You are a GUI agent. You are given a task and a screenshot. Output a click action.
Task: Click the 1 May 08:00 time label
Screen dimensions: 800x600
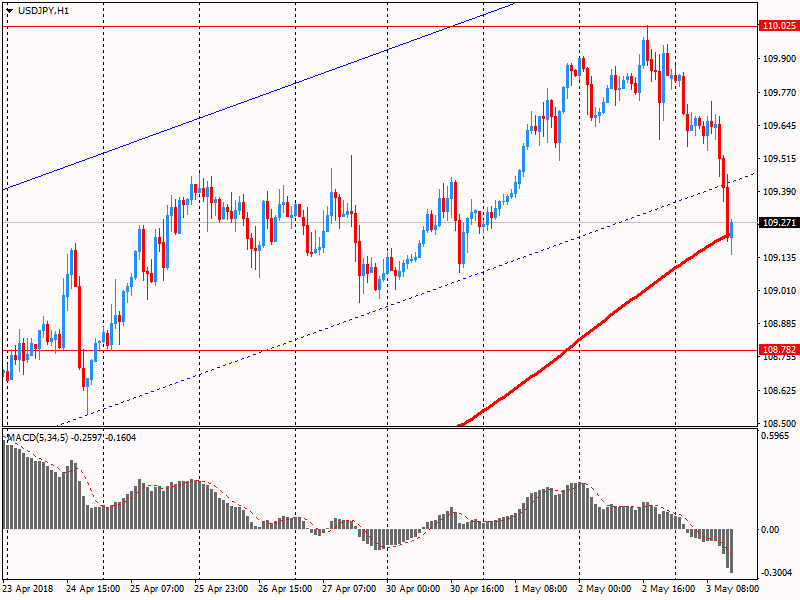point(540,589)
